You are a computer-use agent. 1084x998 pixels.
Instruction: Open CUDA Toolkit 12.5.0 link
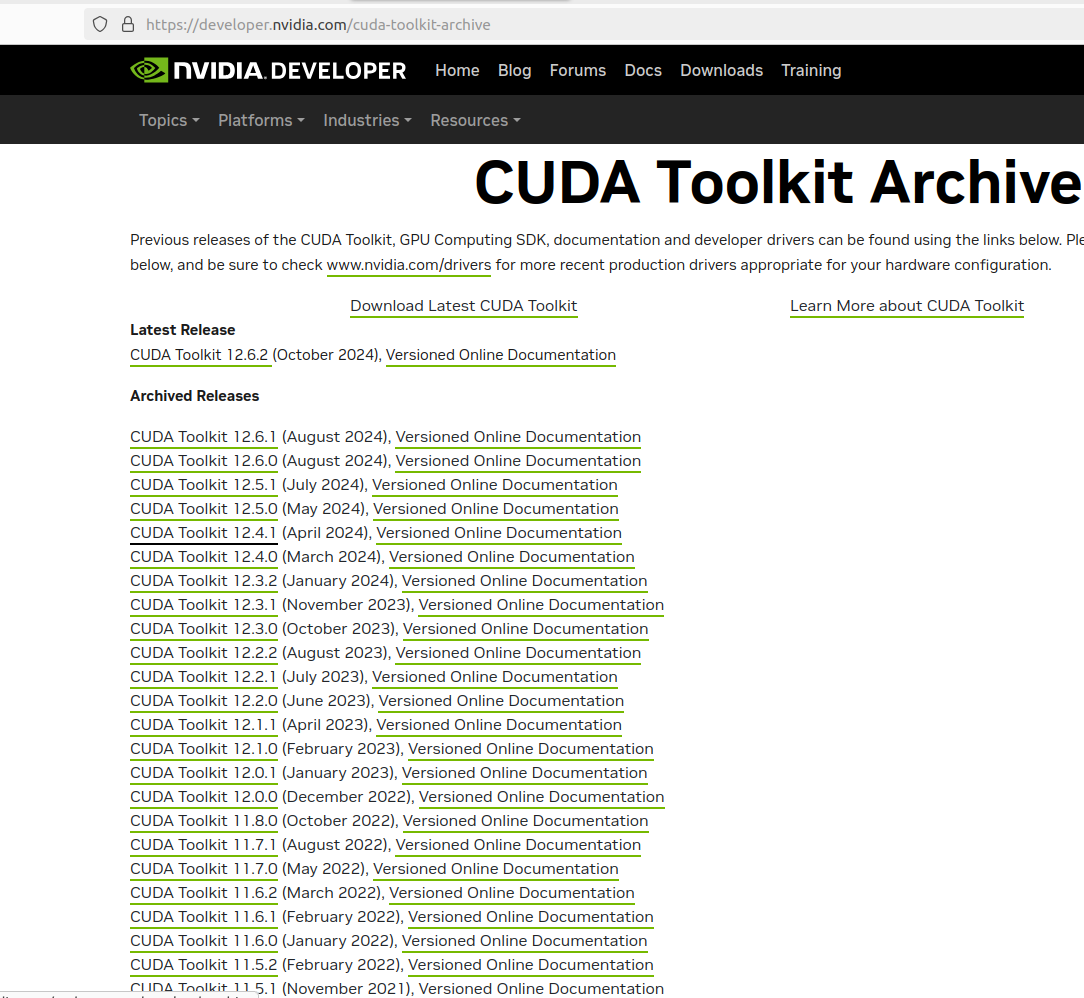click(x=204, y=509)
